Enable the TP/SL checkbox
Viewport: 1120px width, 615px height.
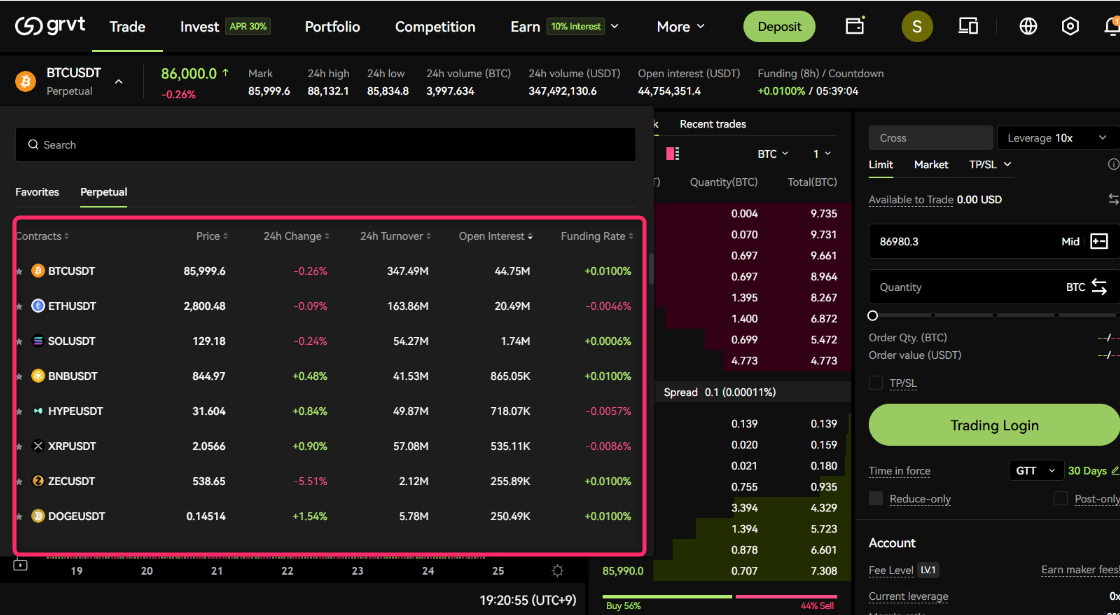pyautogui.click(x=876, y=383)
